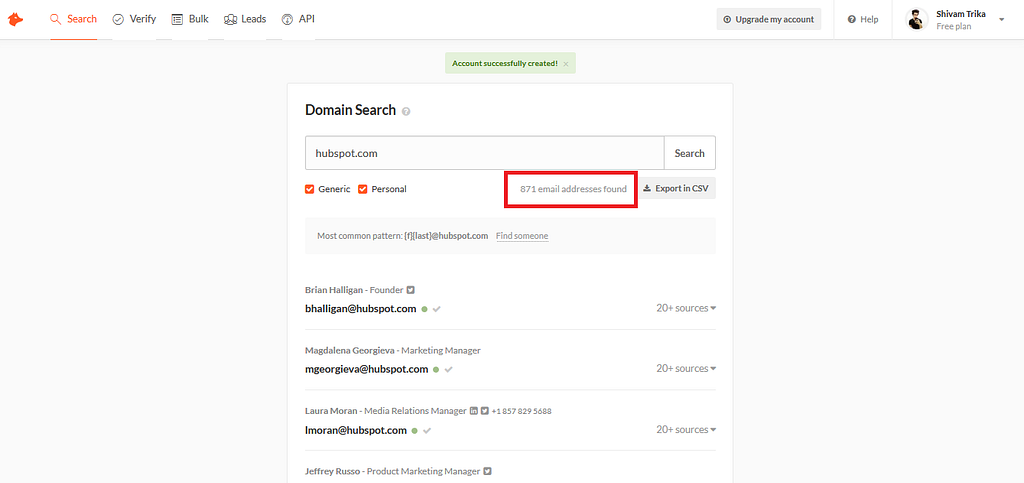Open Laura Moran's Twitter profile icon

485,411
